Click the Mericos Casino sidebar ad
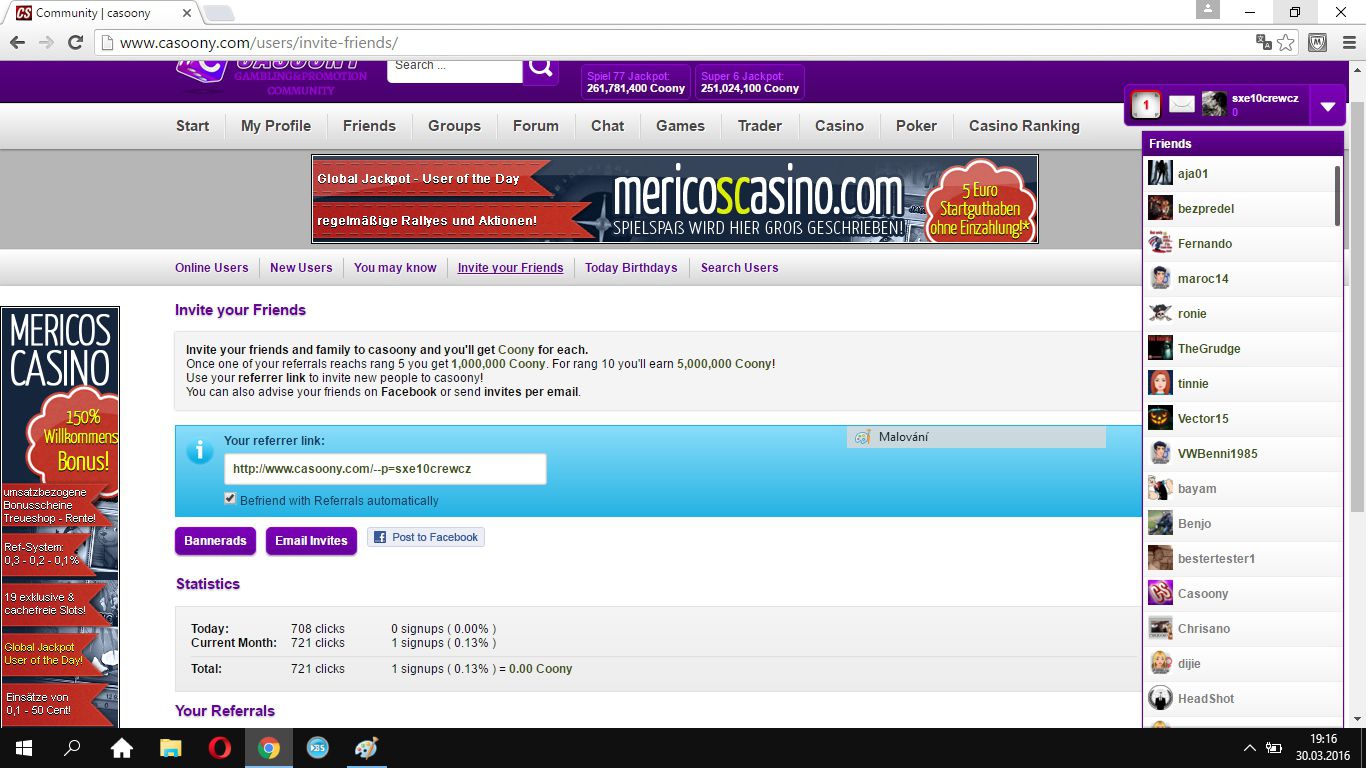The width and height of the screenshot is (1366, 768). click(x=60, y=517)
